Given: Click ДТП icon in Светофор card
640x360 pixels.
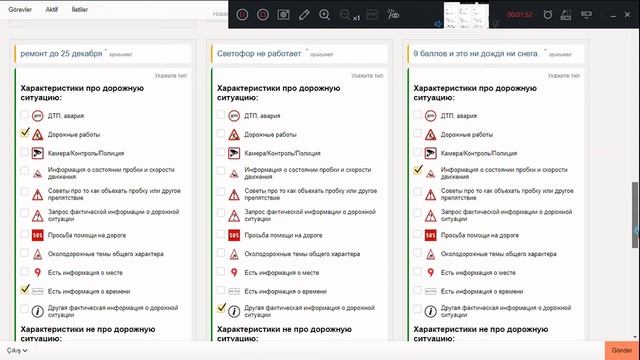Looking at the screenshot, I should (234, 116).
